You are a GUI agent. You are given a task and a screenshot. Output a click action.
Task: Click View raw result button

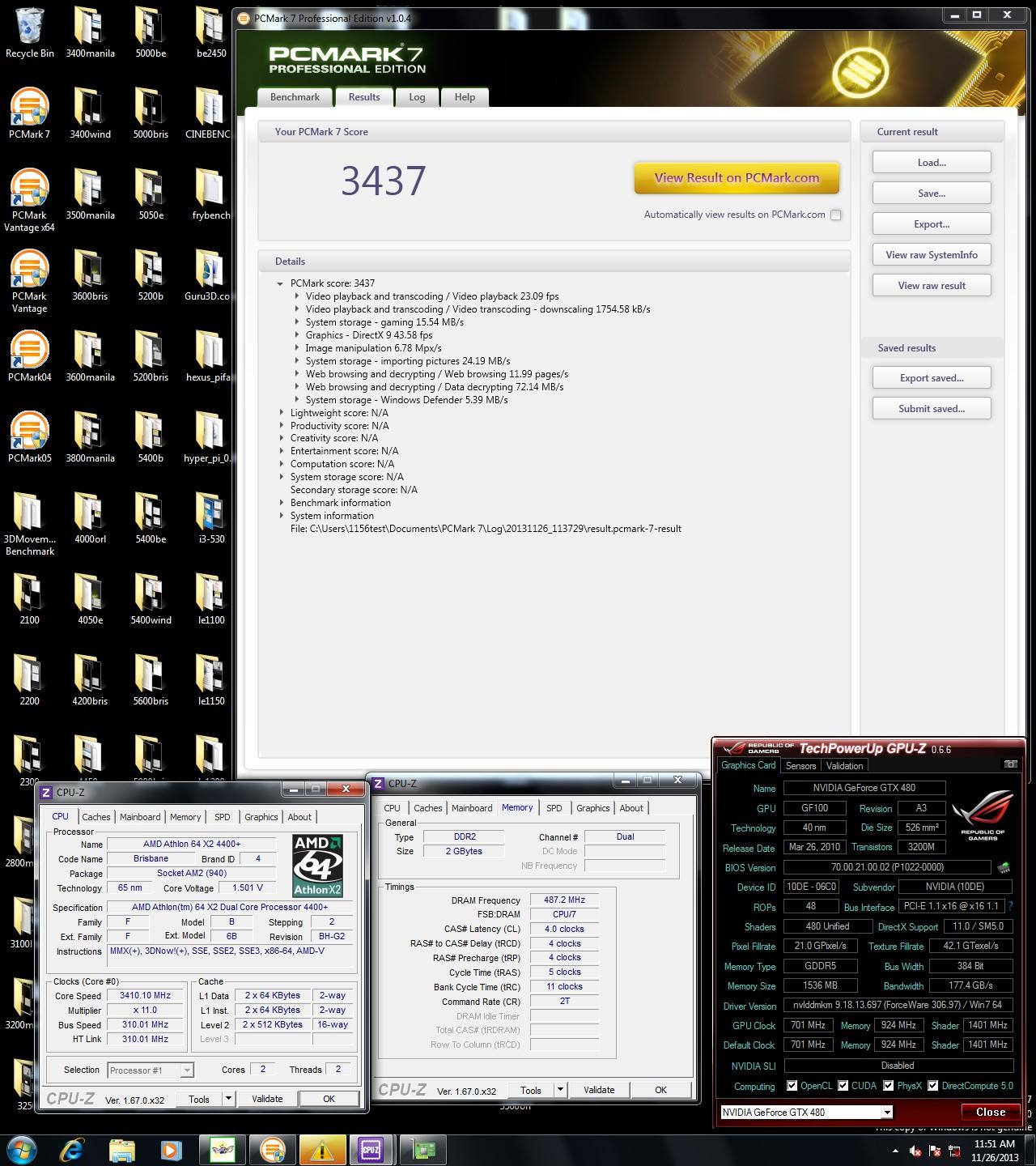(932, 286)
